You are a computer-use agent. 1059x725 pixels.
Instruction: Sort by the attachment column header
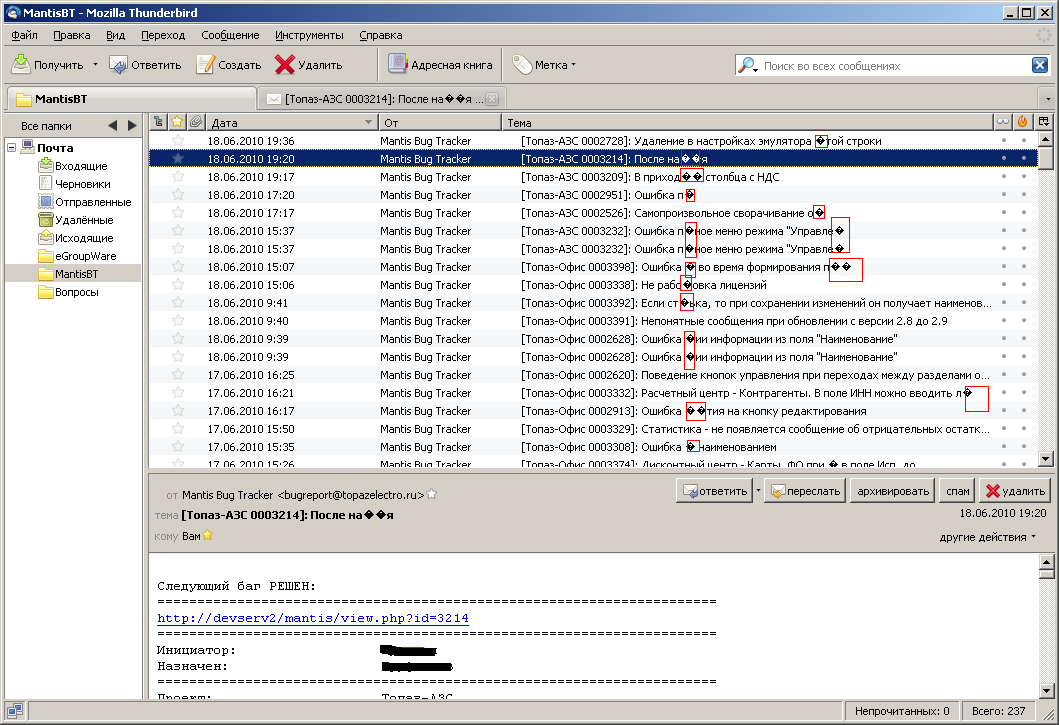tap(196, 122)
